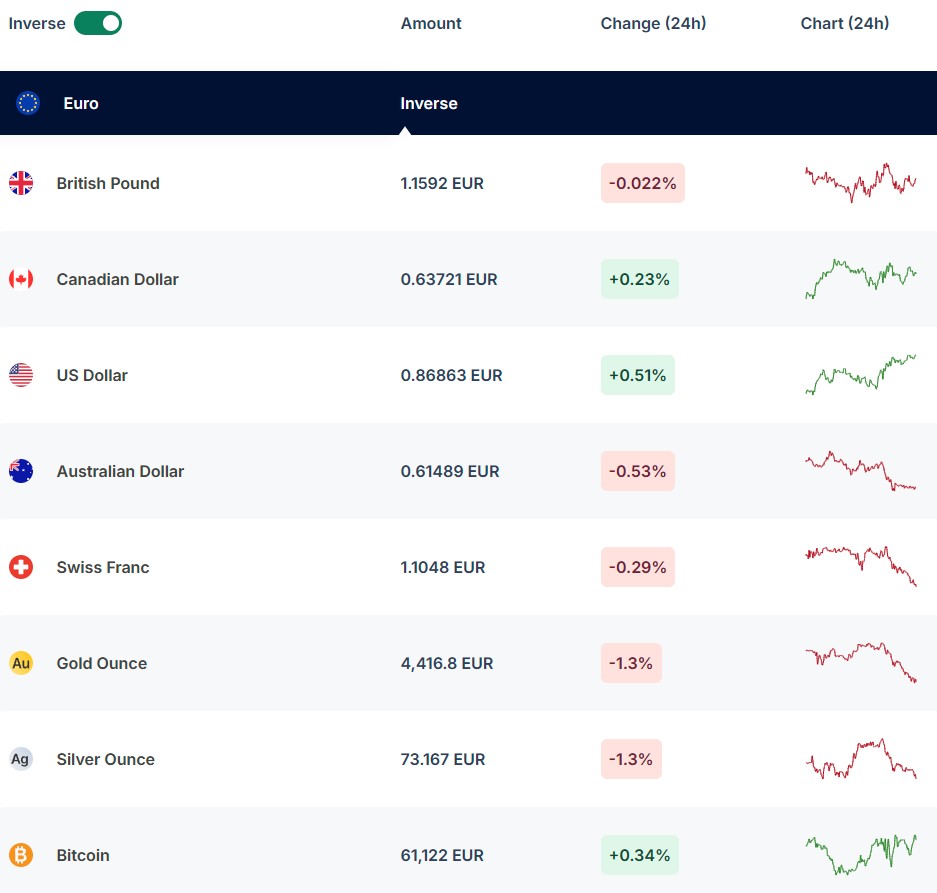Click the Australian Dollar flag icon
The image size is (937, 893).
coord(21,471)
